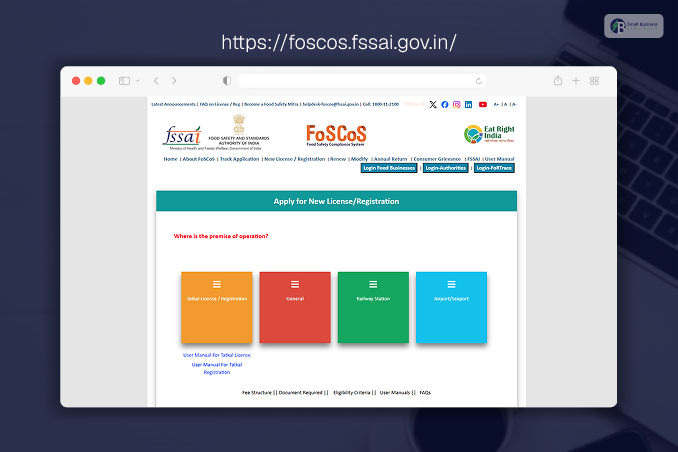Open the Annual Return menu item
Viewport: 678px width, 452px height.
coord(390,159)
